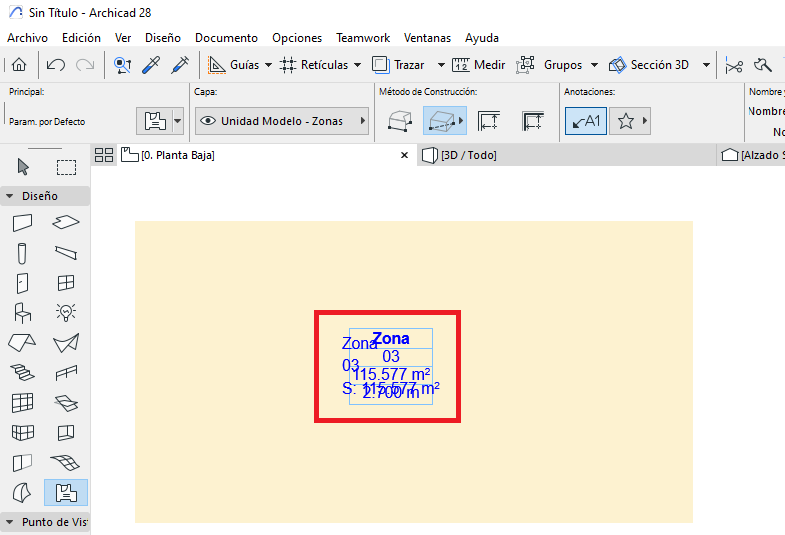The width and height of the screenshot is (785, 535).
Task: Select the Arrow selection tool
Action: click(23, 167)
